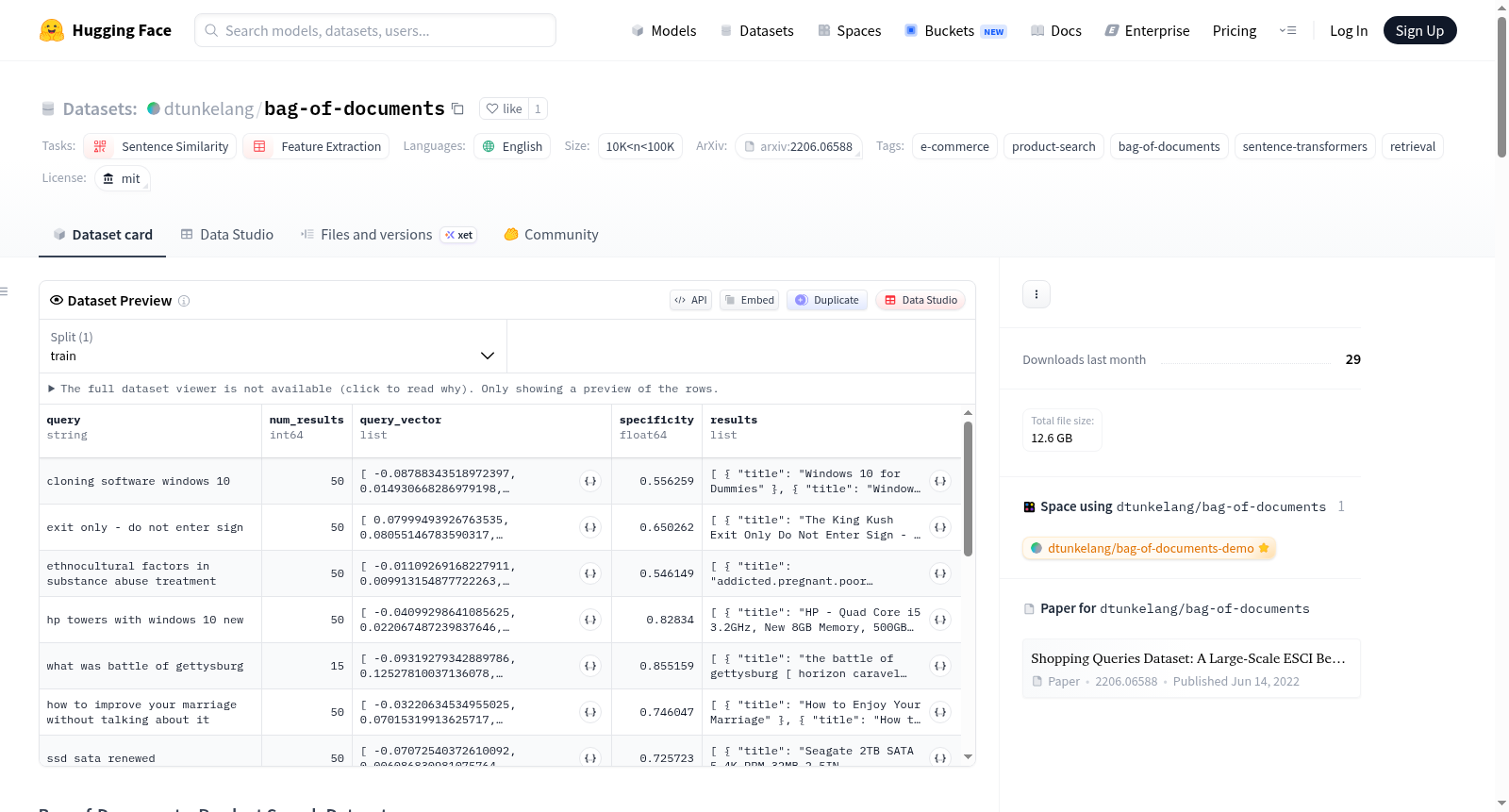Open Enterprise in the navigation

pyautogui.click(x=1147, y=30)
